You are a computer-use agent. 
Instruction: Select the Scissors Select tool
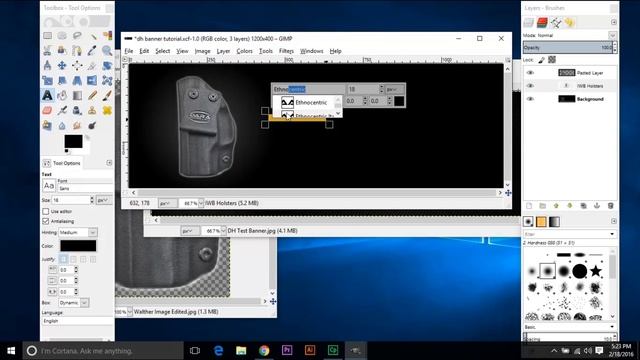pos(47,51)
